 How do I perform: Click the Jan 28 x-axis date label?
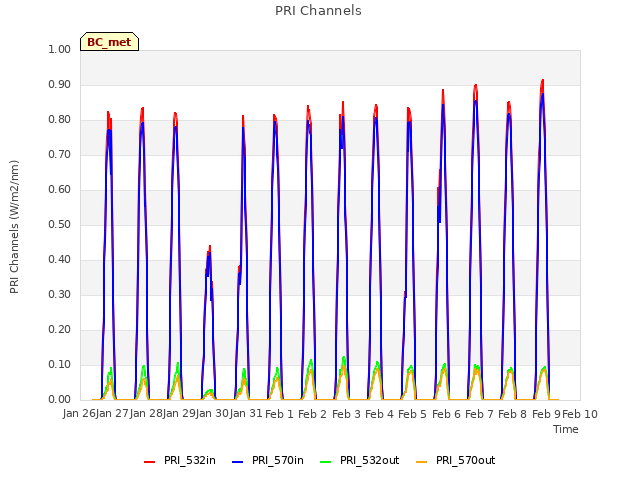[x=146, y=414]
